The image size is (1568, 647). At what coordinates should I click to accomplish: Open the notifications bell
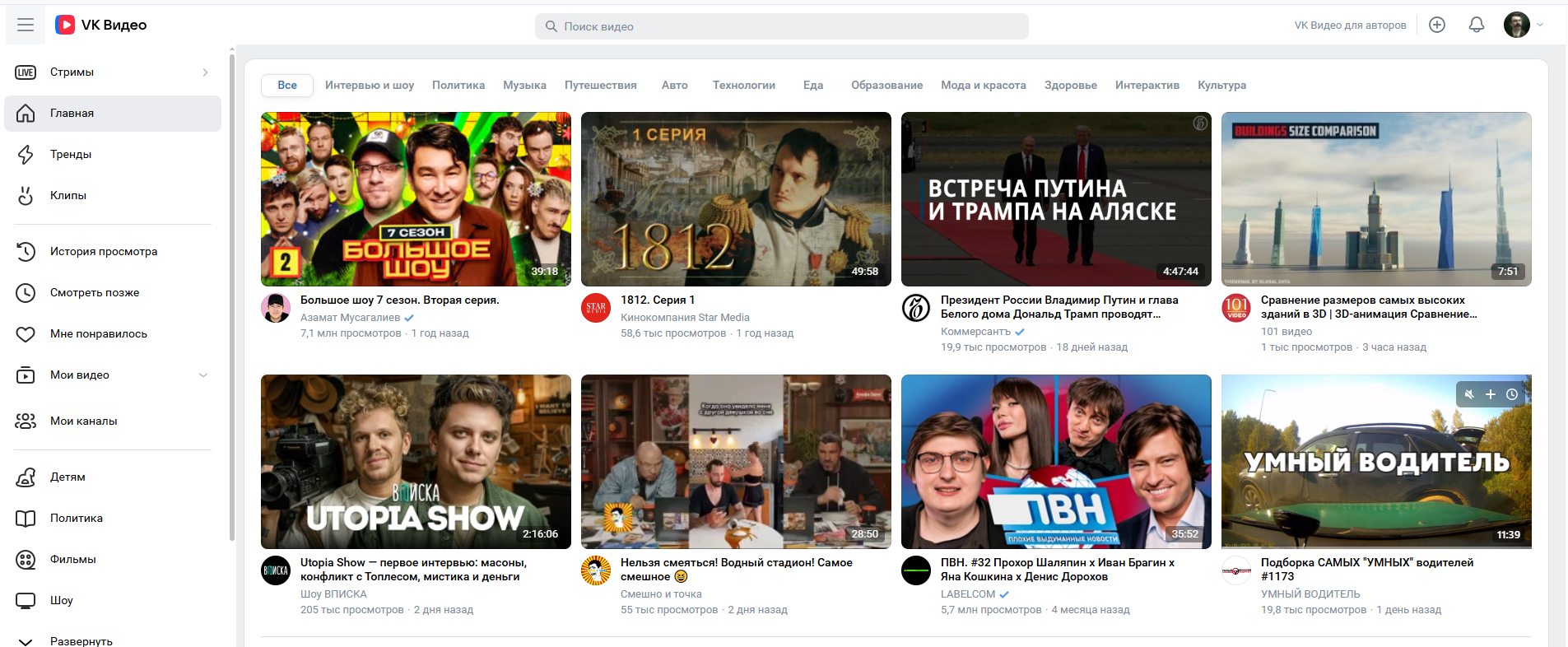(x=1476, y=25)
